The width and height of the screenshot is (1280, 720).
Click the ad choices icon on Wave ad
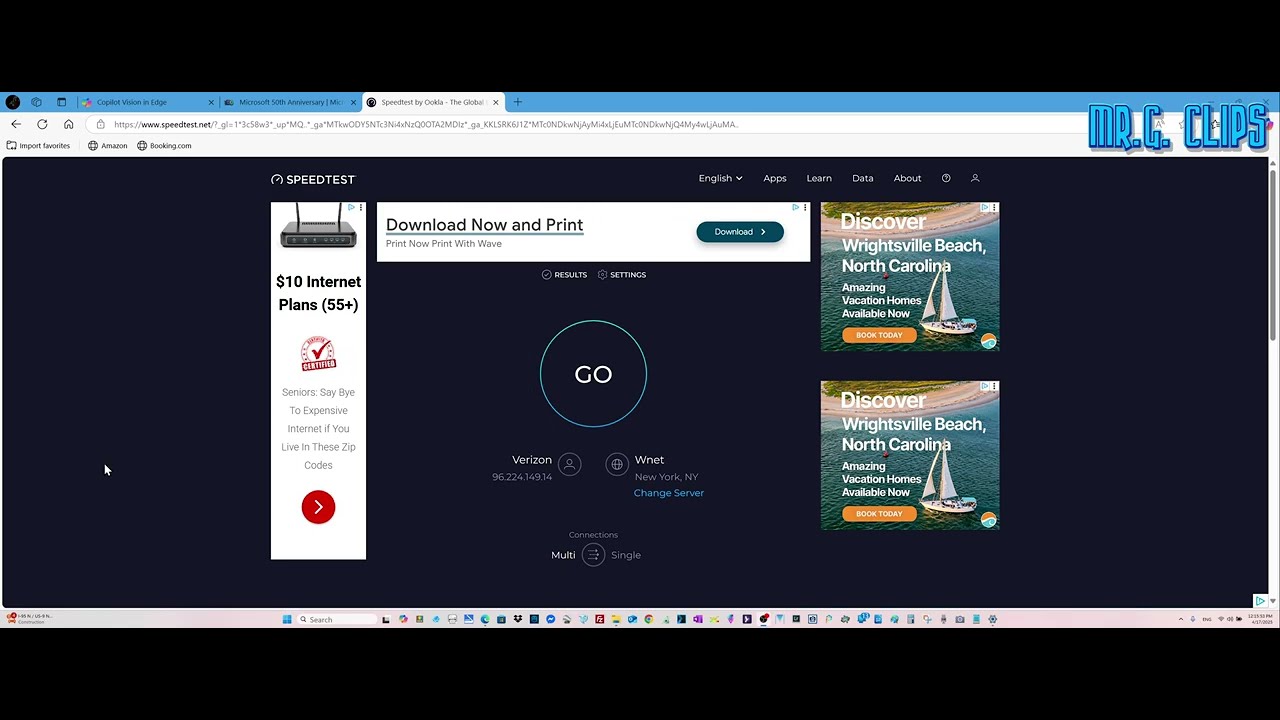click(x=795, y=207)
